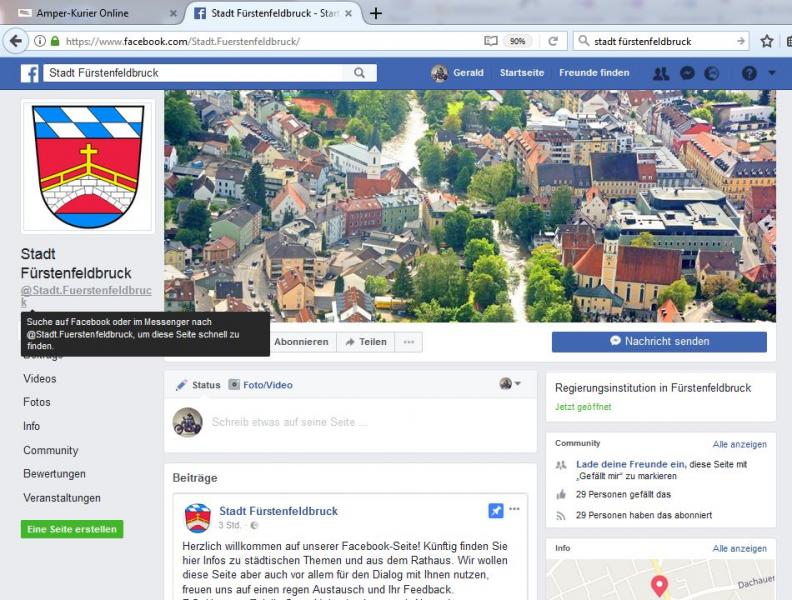Screen dimensions: 792x600
Task: Click Stadt Fürstenfeldbruck post author name
Action: [278, 511]
